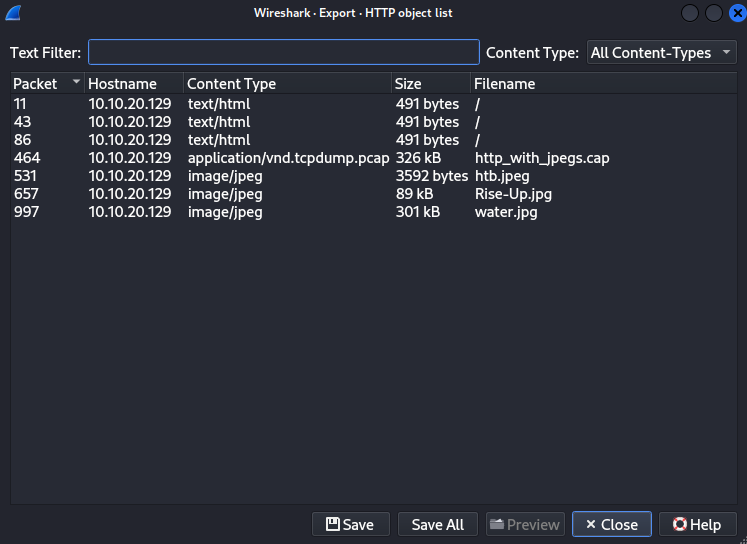The height and width of the screenshot is (544, 747).
Task: Sort by Hostname column header
Action: tap(133, 83)
